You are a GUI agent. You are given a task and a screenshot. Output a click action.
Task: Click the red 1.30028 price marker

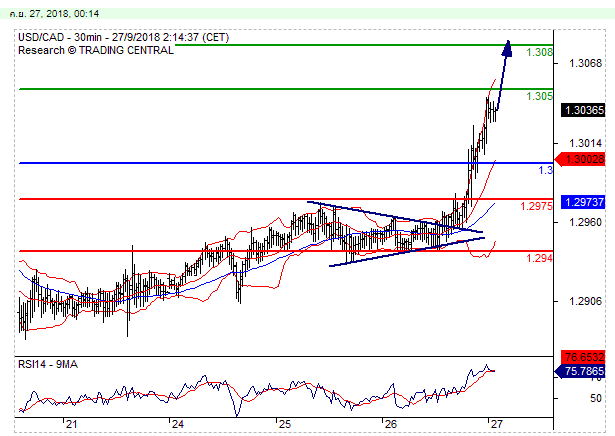click(x=580, y=159)
